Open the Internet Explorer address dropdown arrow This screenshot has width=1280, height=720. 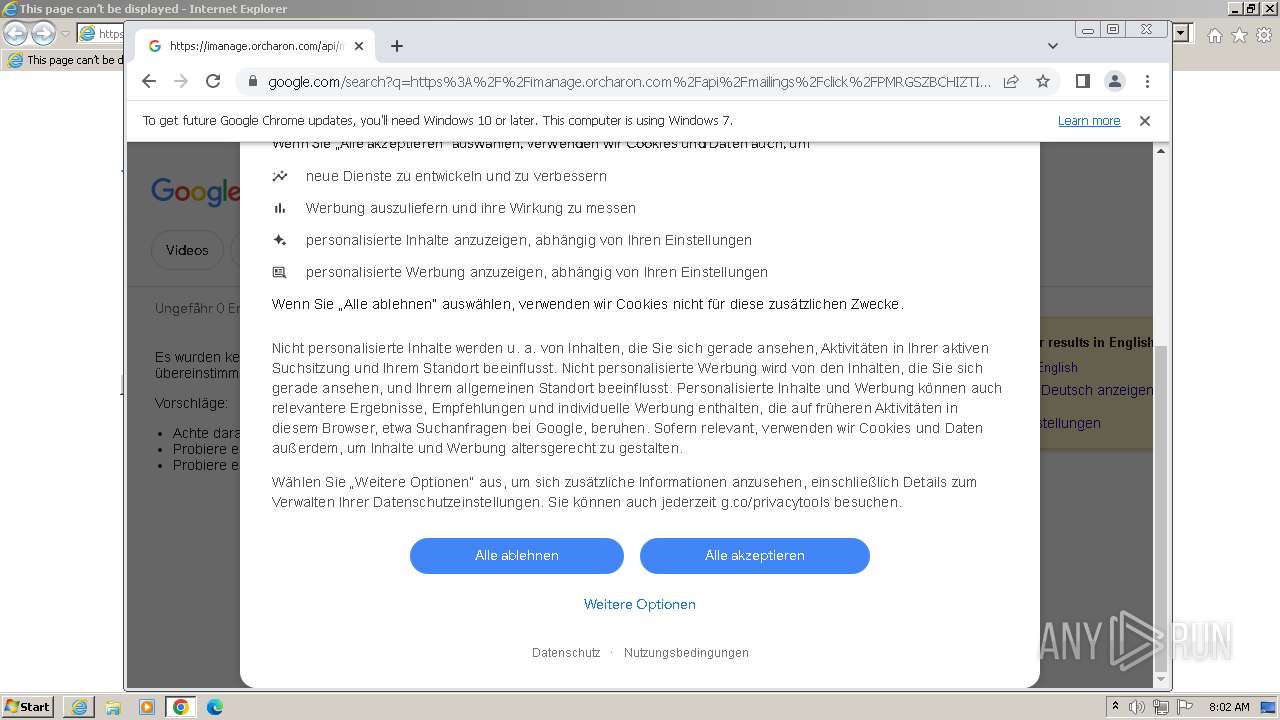click(1182, 34)
